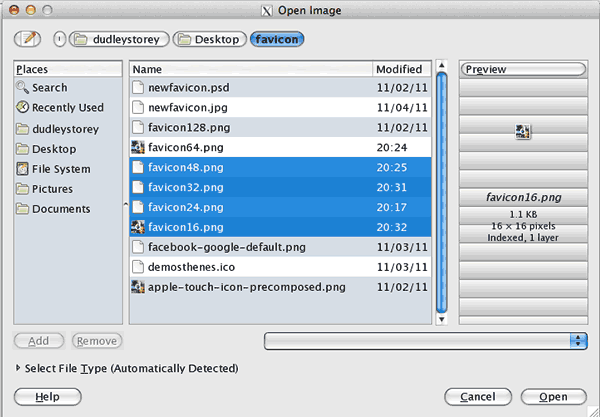Open the file filter dropdown
The height and width of the screenshot is (417, 600).
click(426, 341)
